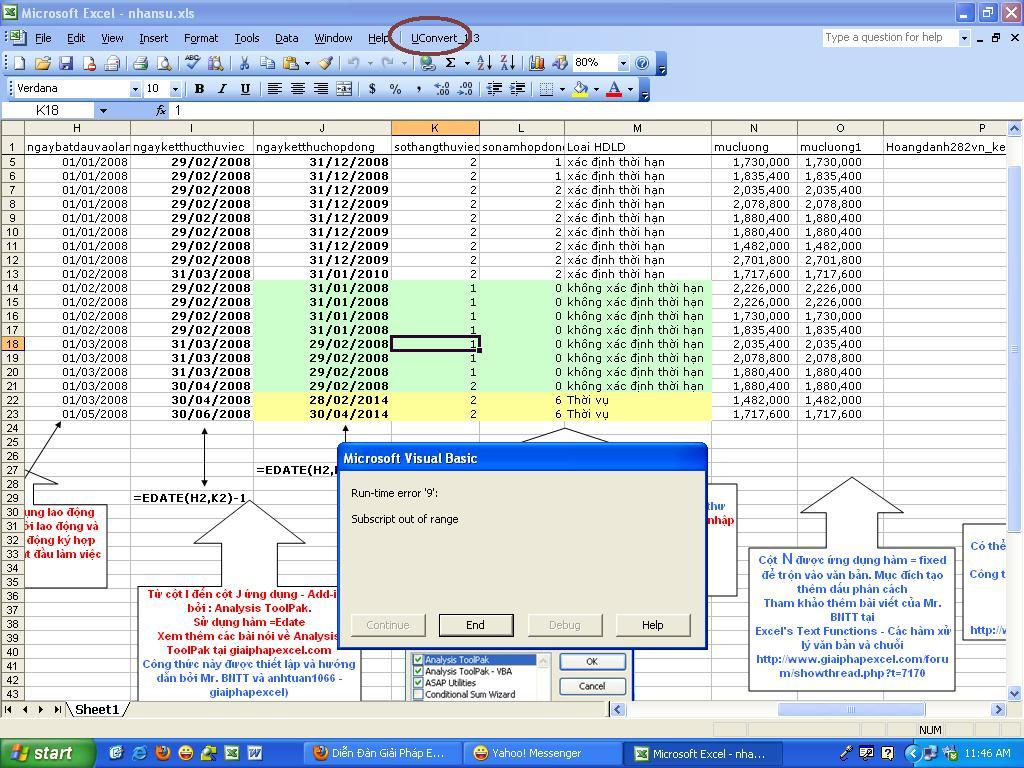Viewport: 1024px width, 768px height.
Task: Insert hyperlink using the globe icon
Action: [427, 63]
